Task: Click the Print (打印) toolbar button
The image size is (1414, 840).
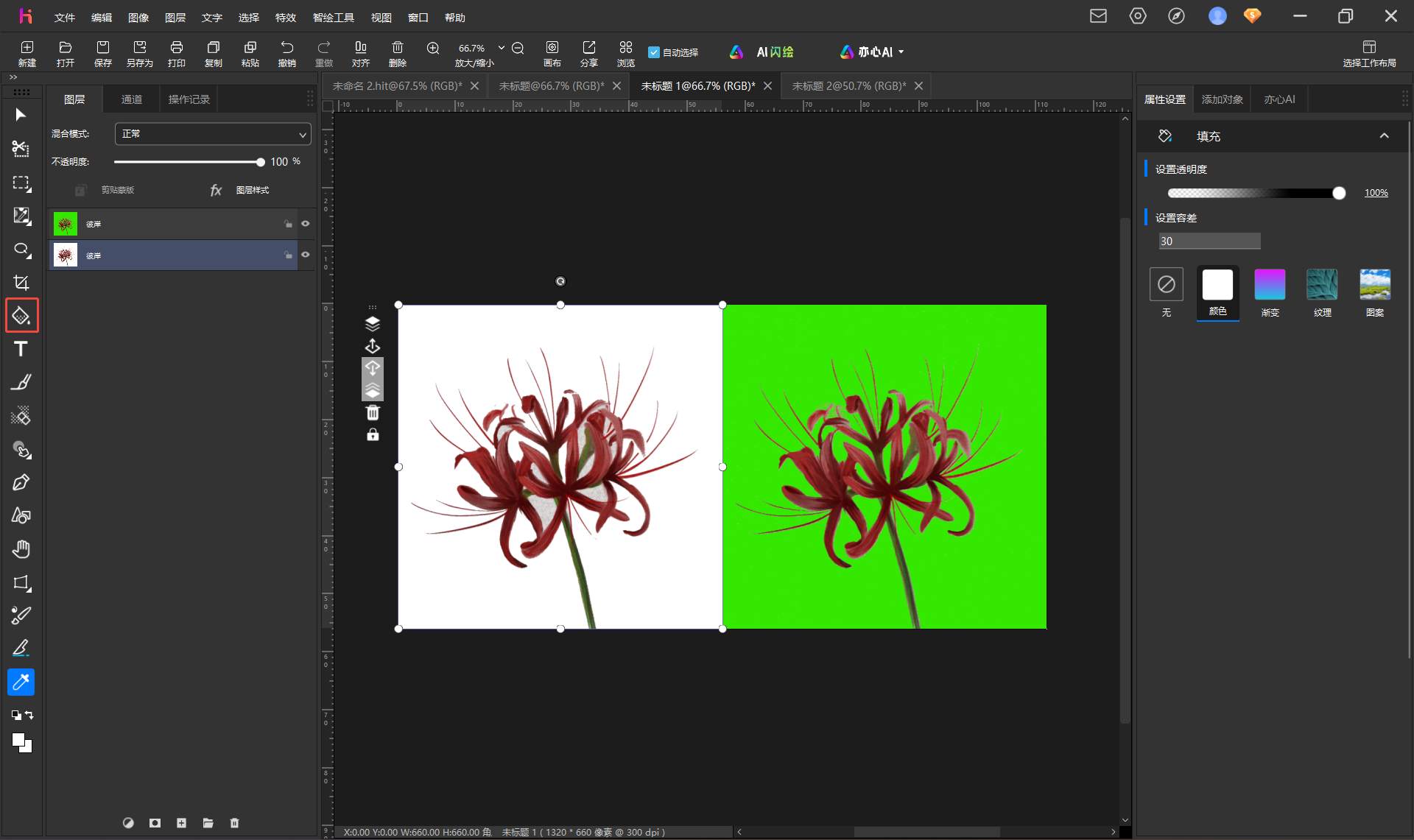Action: coord(177,54)
